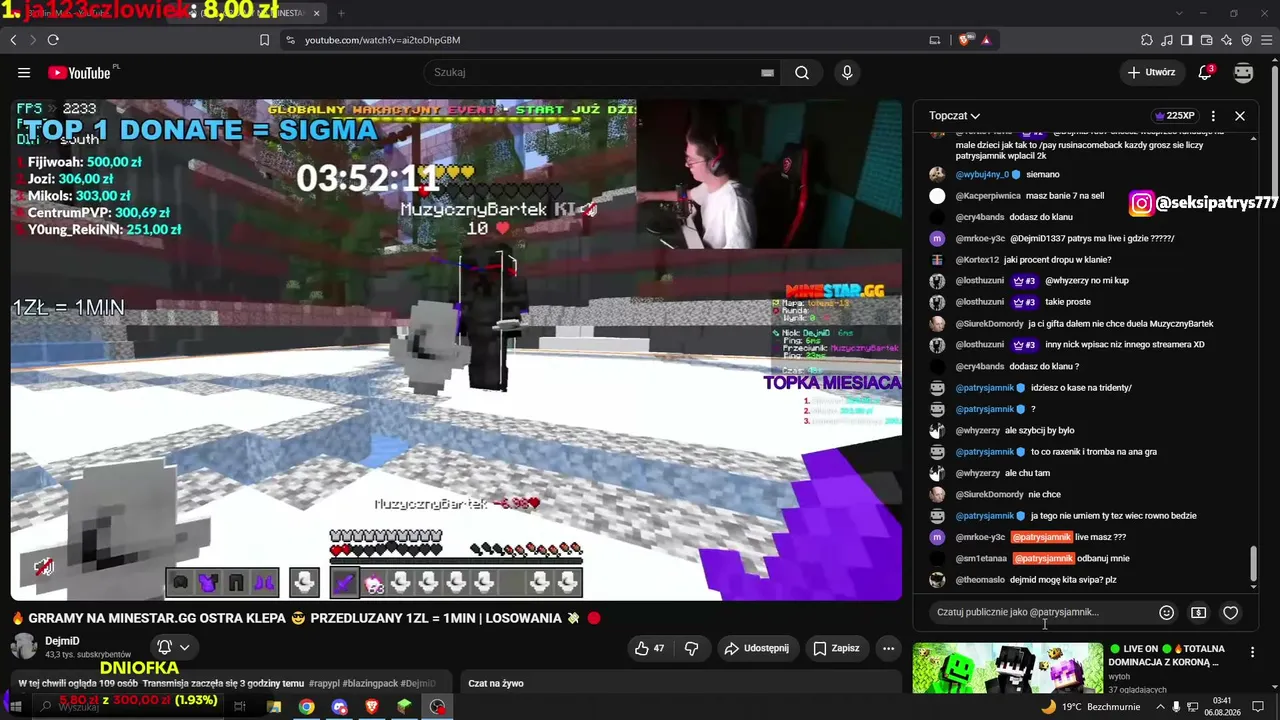Click the browser address bar URL
The height and width of the screenshot is (720, 1280).
[382, 40]
